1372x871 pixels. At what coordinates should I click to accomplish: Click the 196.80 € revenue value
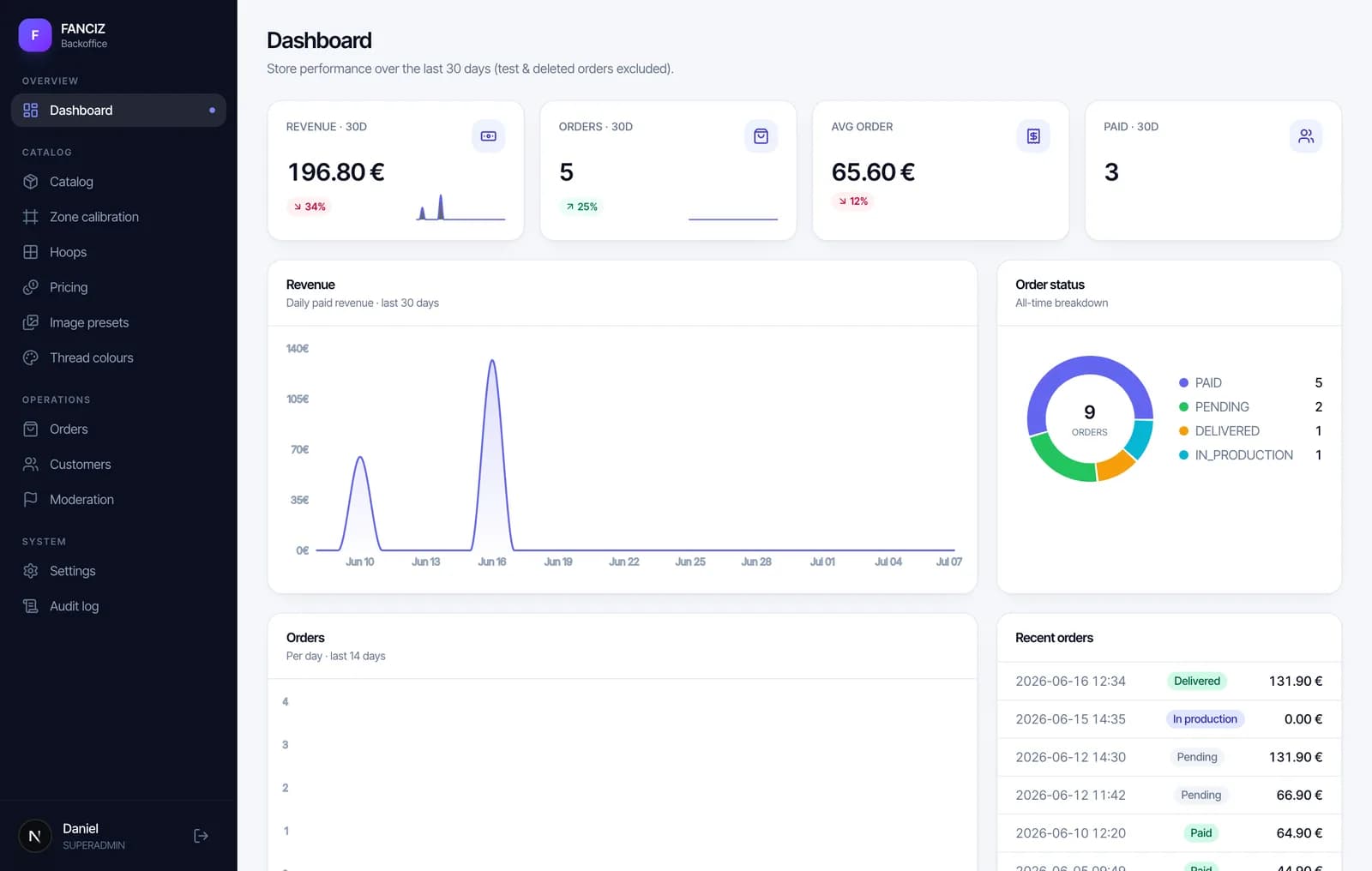point(336,172)
